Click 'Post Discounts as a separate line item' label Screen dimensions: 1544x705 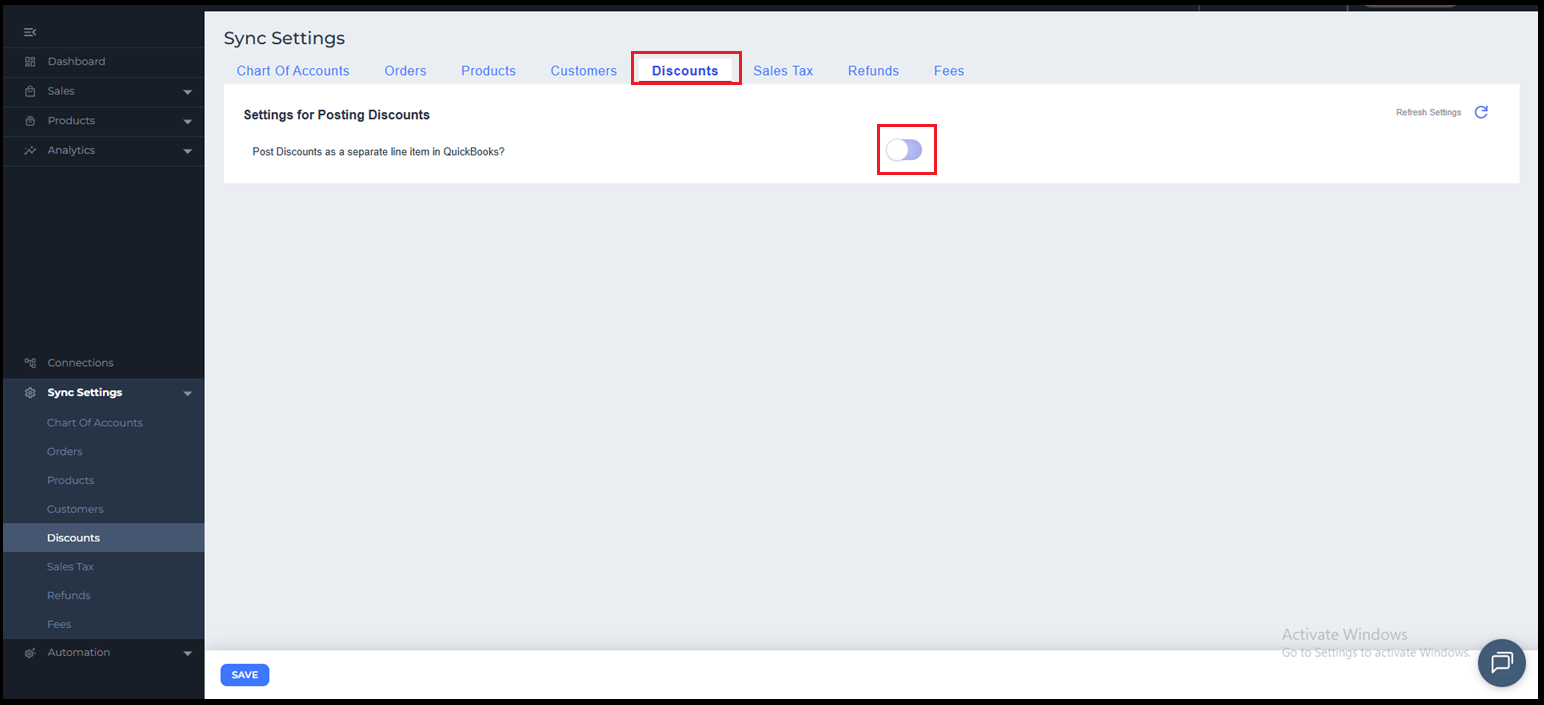(378, 152)
